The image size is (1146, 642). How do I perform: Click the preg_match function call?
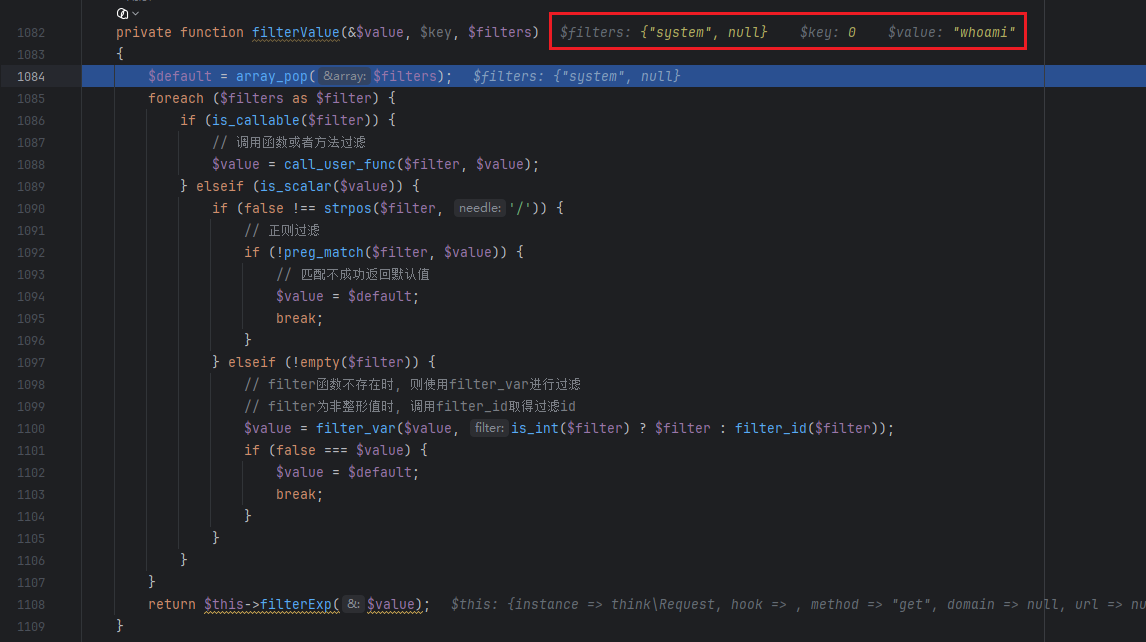pos(324,252)
